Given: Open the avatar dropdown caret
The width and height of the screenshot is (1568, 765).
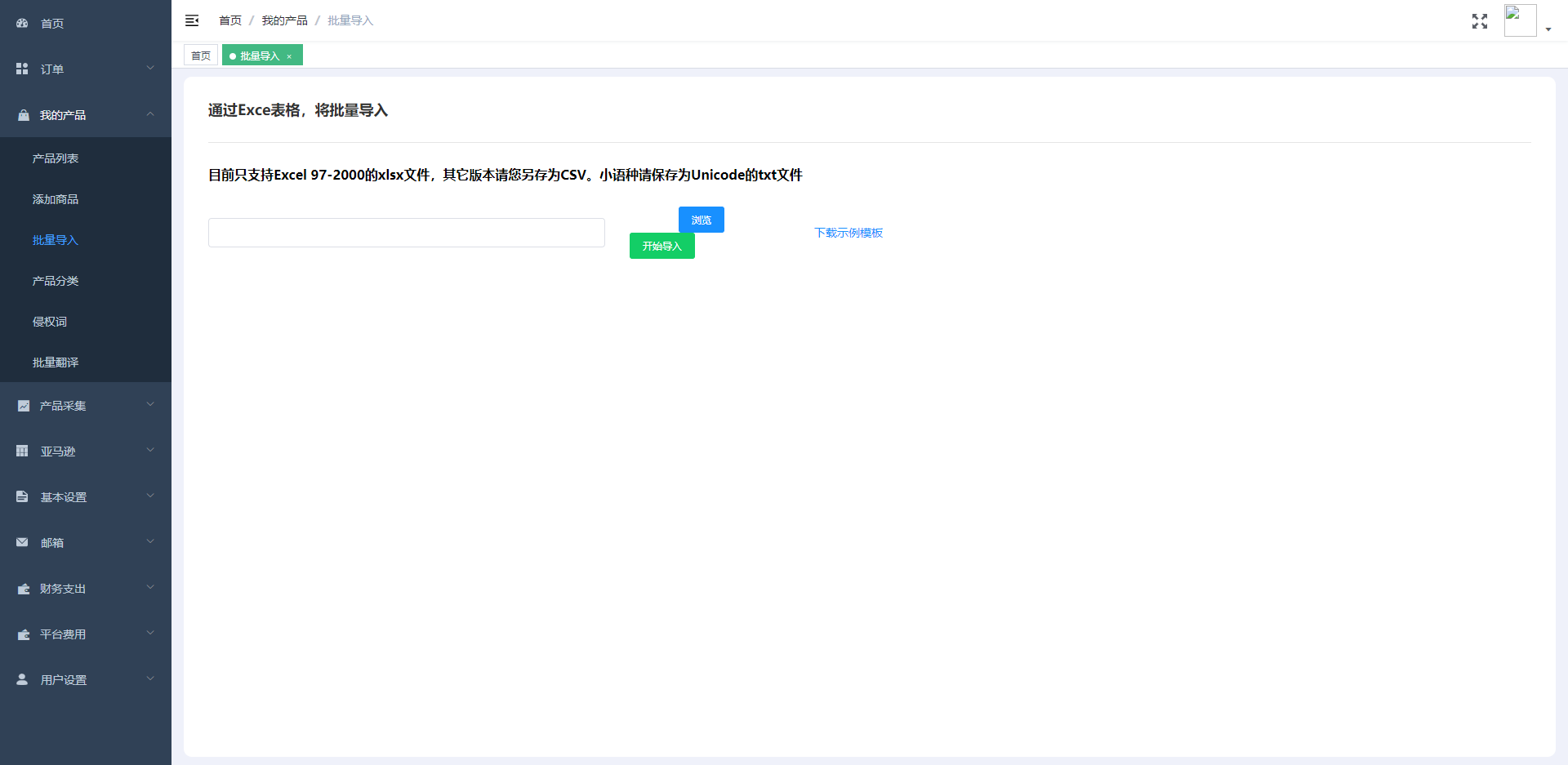Looking at the screenshot, I should tap(1548, 29).
